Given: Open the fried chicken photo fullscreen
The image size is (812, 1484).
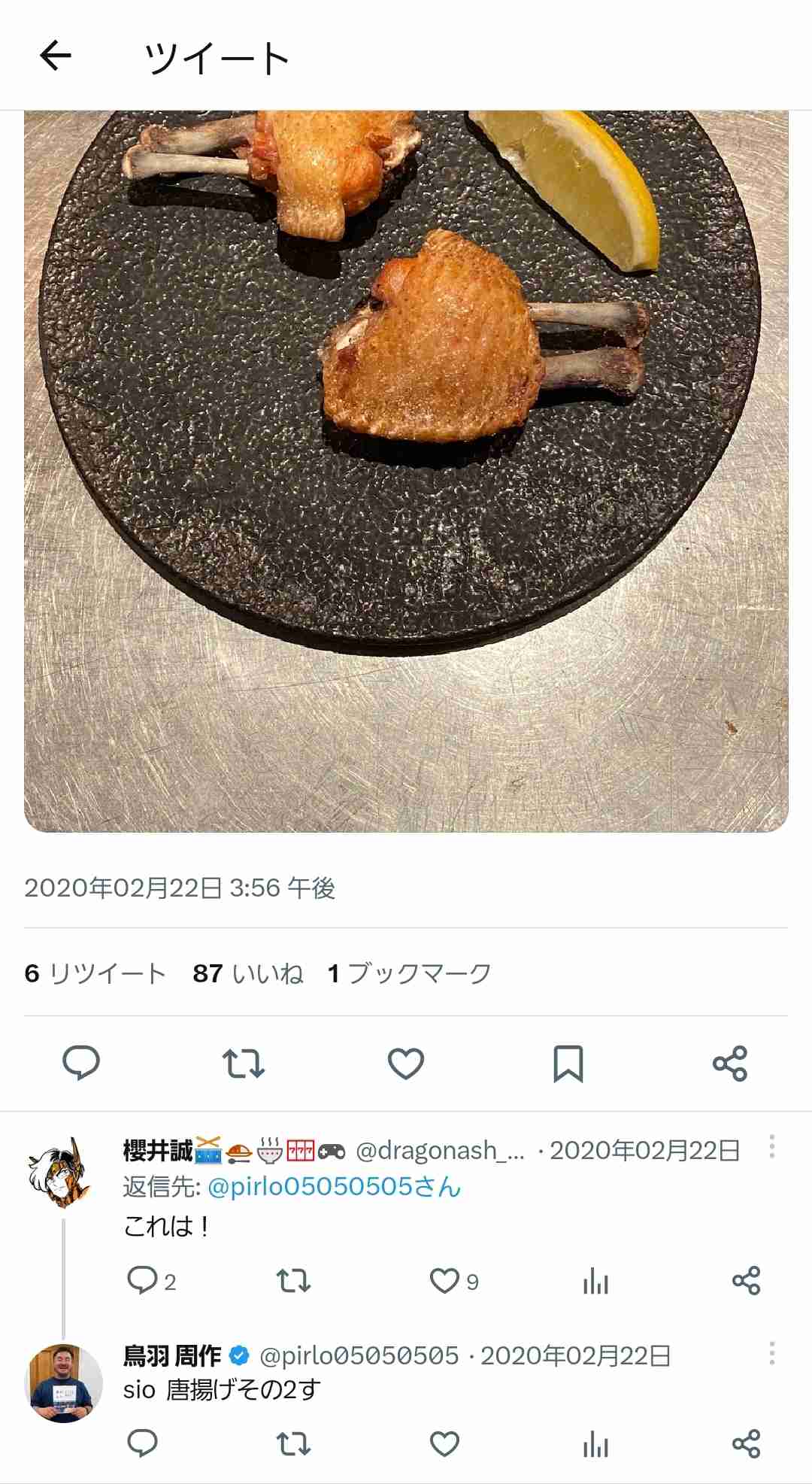Looking at the screenshot, I should click(406, 471).
